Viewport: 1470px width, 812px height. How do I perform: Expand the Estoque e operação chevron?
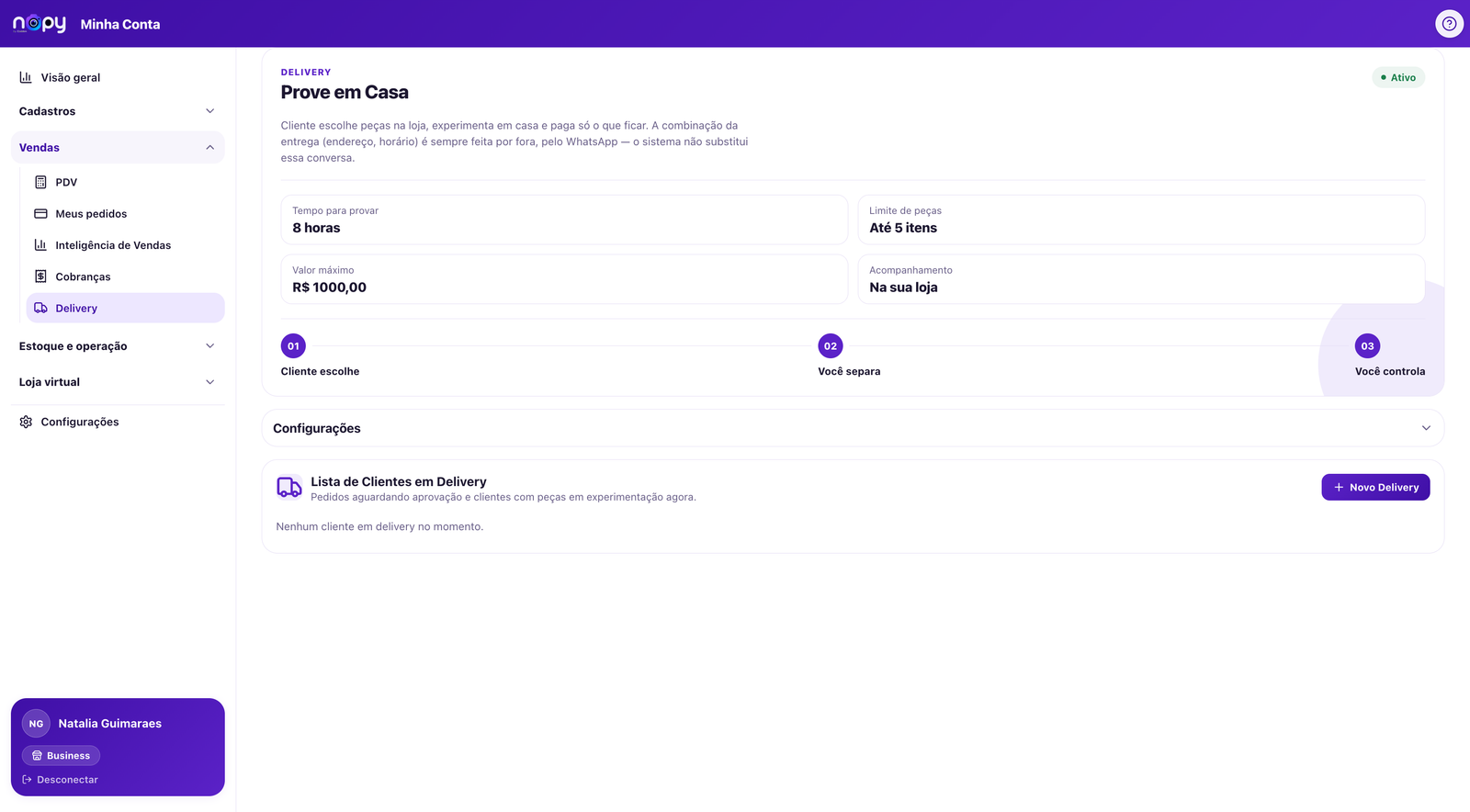point(209,346)
